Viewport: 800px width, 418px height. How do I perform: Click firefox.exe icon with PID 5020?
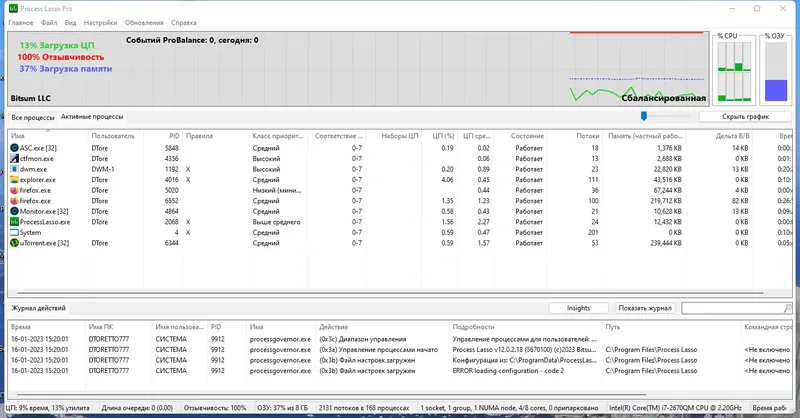pyautogui.click(x=14, y=190)
